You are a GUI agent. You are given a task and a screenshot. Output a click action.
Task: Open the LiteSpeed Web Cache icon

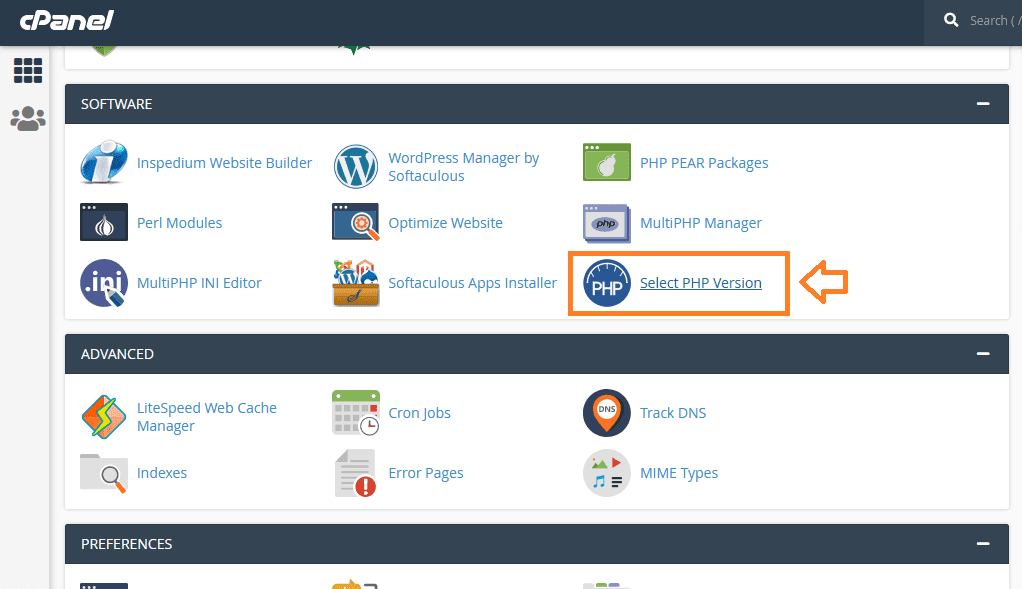[104, 417]
